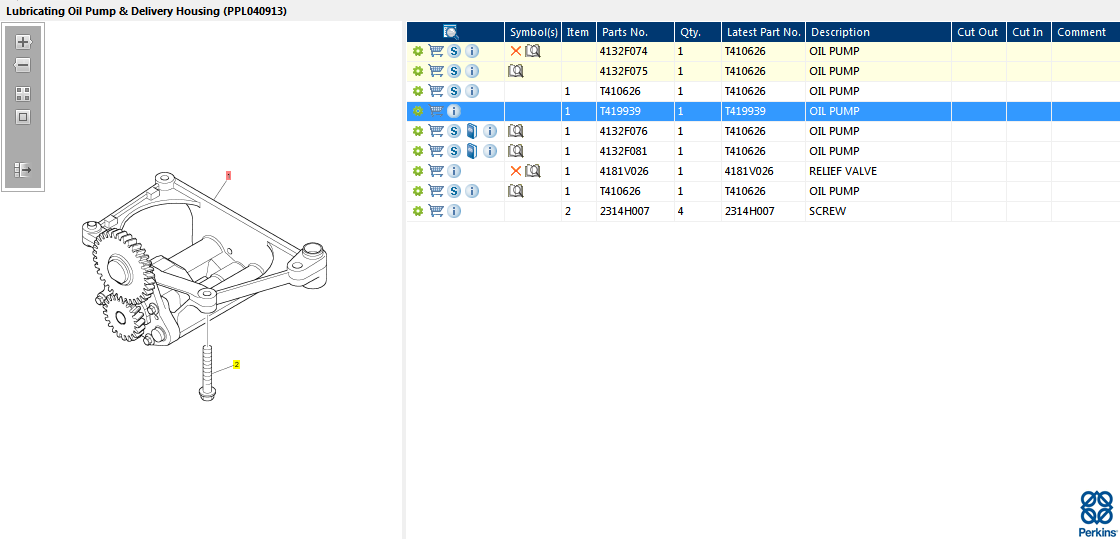The image size is (1120, 539).
Task: Zoom in on the diagram with plus button
Action: click(23, 42)
